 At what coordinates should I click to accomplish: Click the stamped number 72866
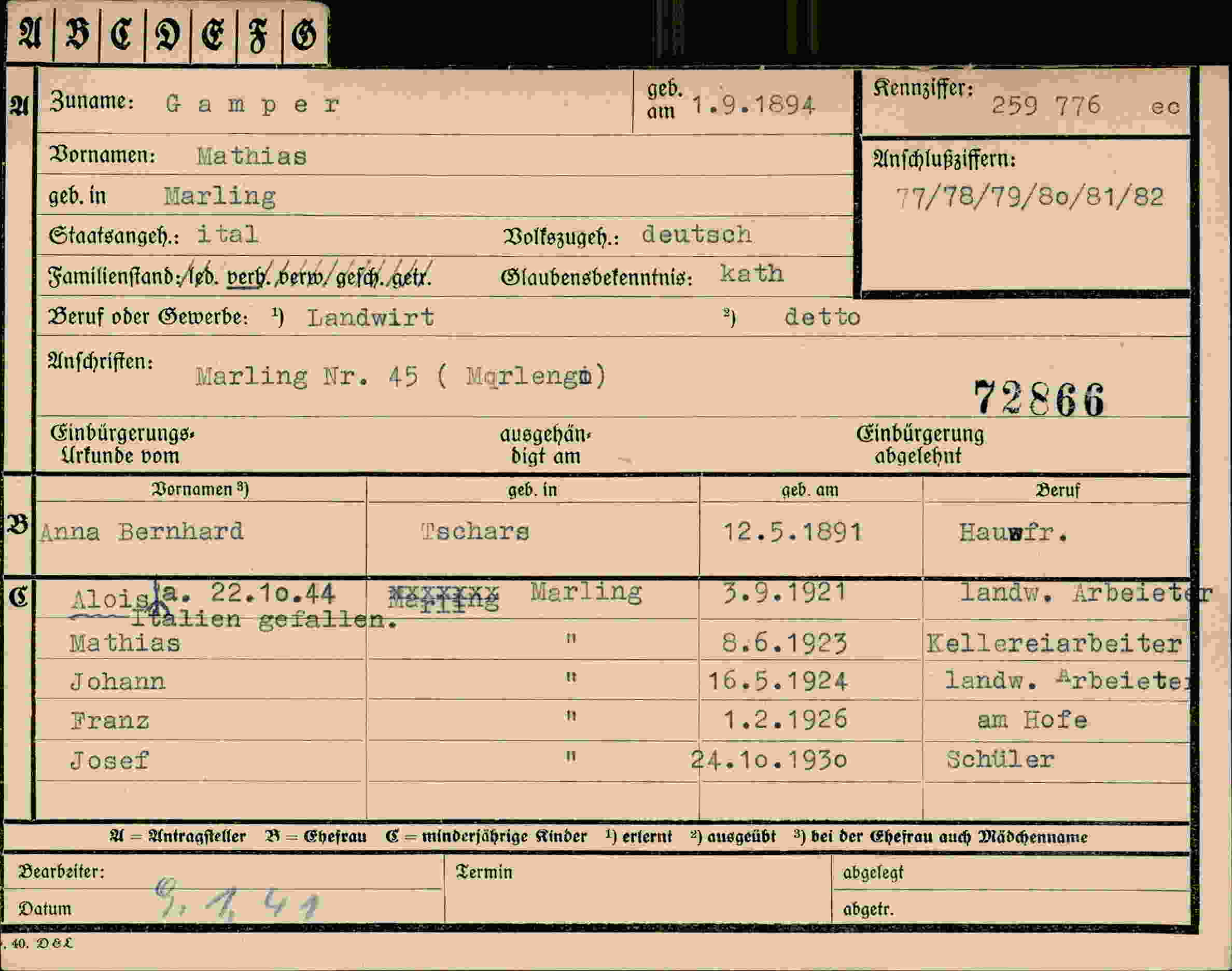1039,398
